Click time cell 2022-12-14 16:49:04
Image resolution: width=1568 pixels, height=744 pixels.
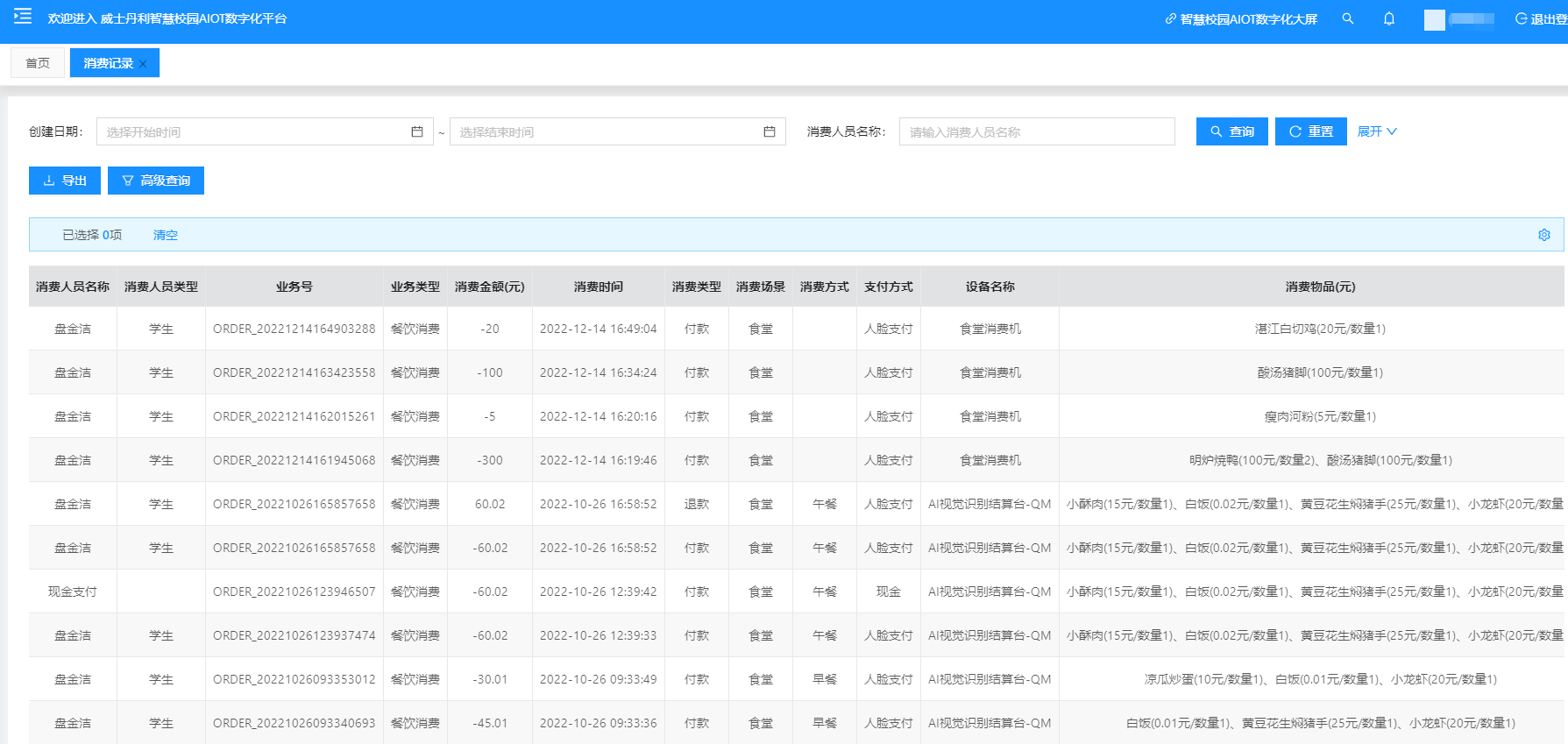(599, 329)
